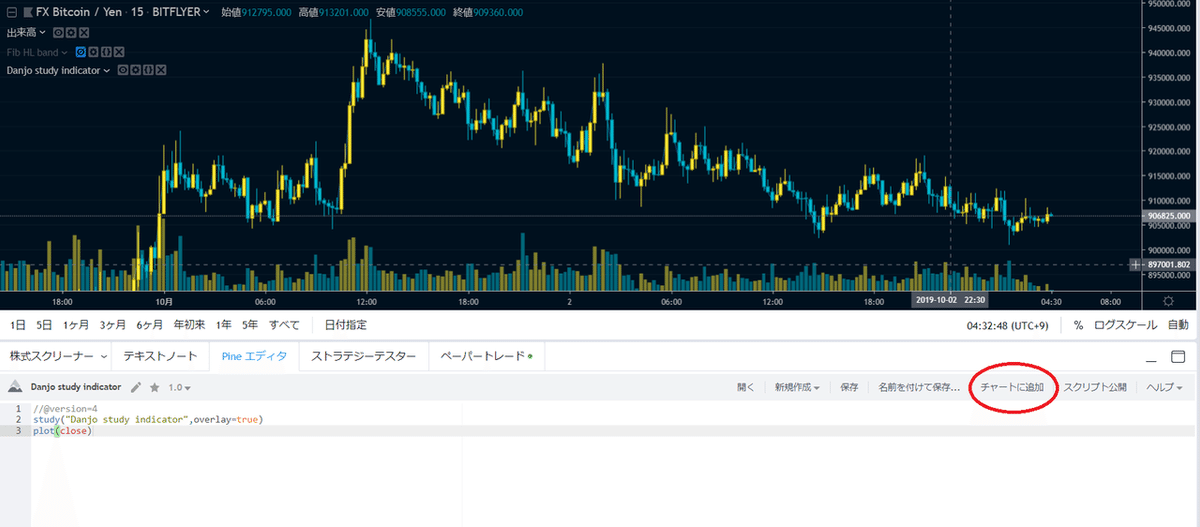1200x527 pixels.
Task: Click チャートに追加 button
Action: (1012, 387)
